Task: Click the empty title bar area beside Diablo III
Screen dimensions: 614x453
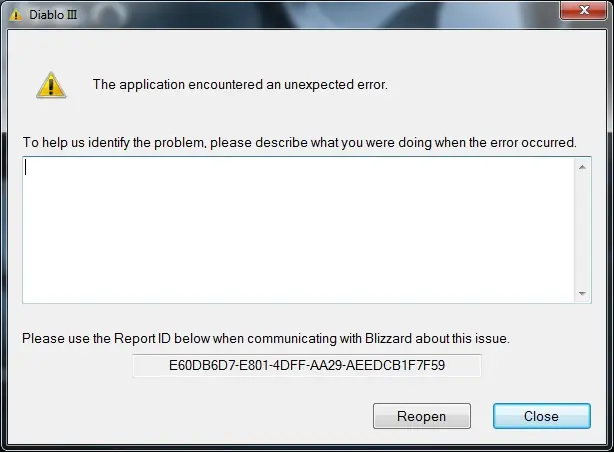Action: point(313,15)
